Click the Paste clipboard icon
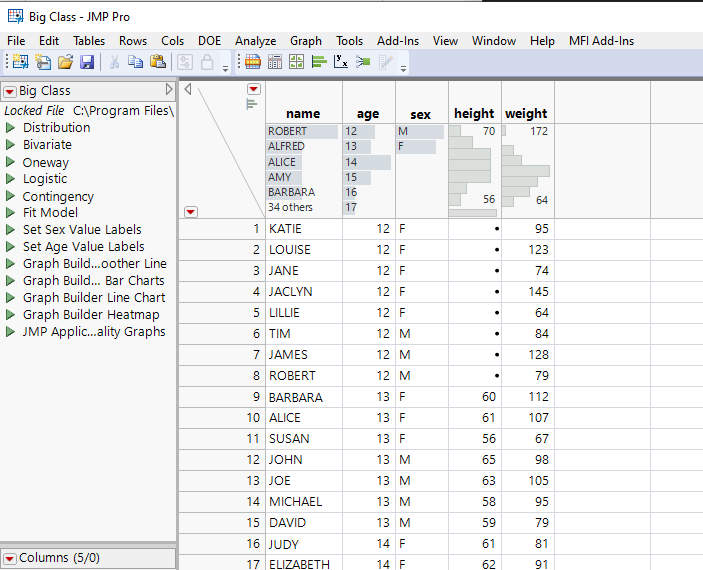This screenshot has width=703, height=570. point(158,62)
